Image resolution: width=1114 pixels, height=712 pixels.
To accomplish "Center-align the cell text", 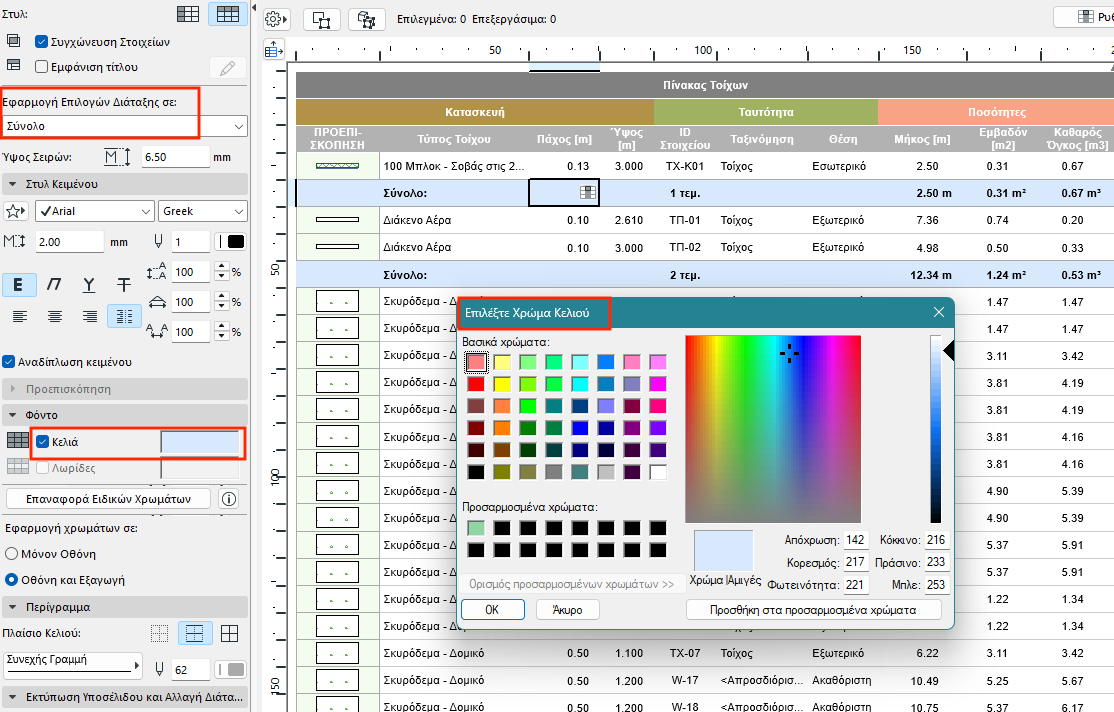I will [x=55, y=316].
